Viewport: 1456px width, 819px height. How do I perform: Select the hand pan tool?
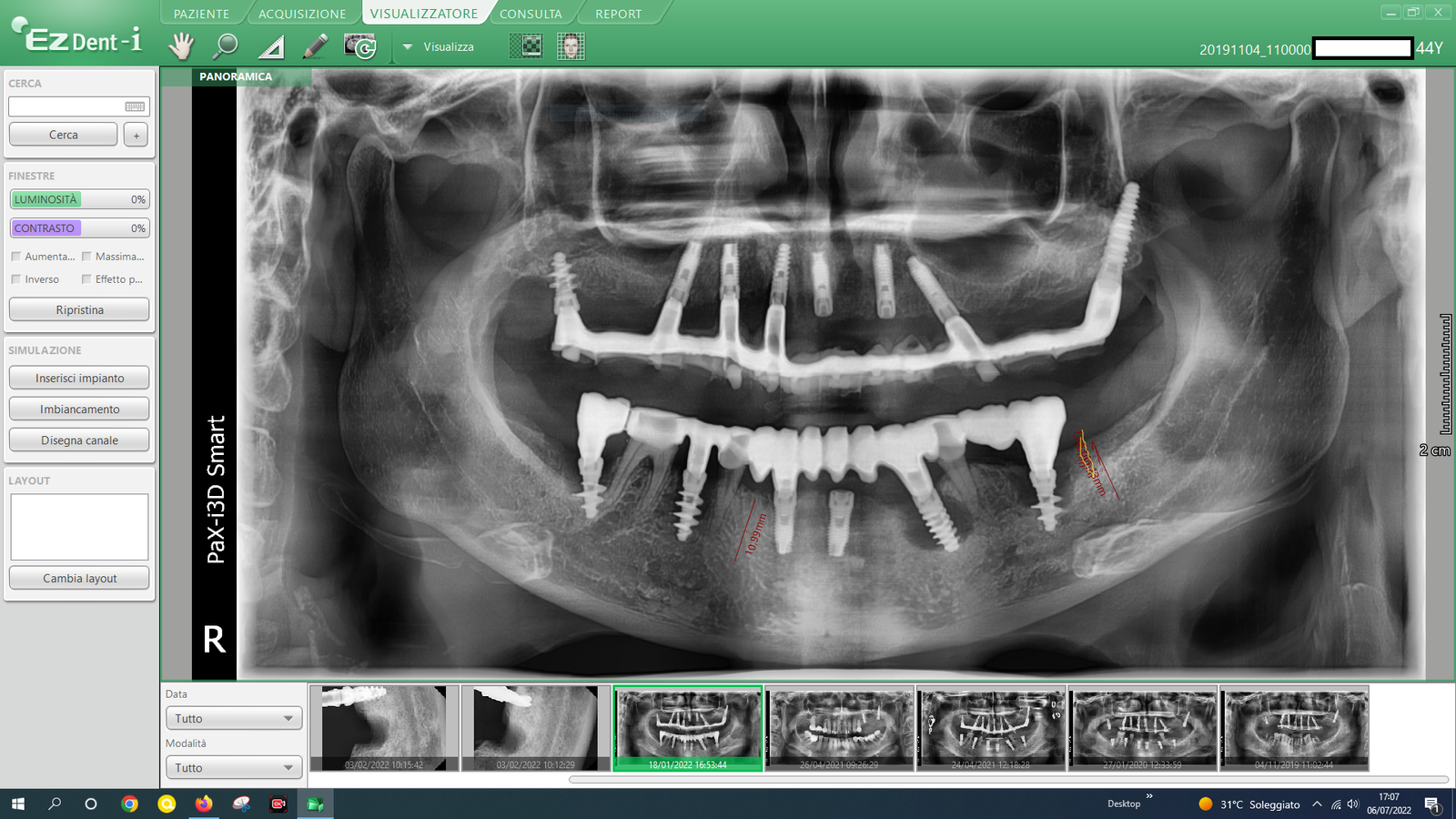pyautogui.click(x=182, y=45)
